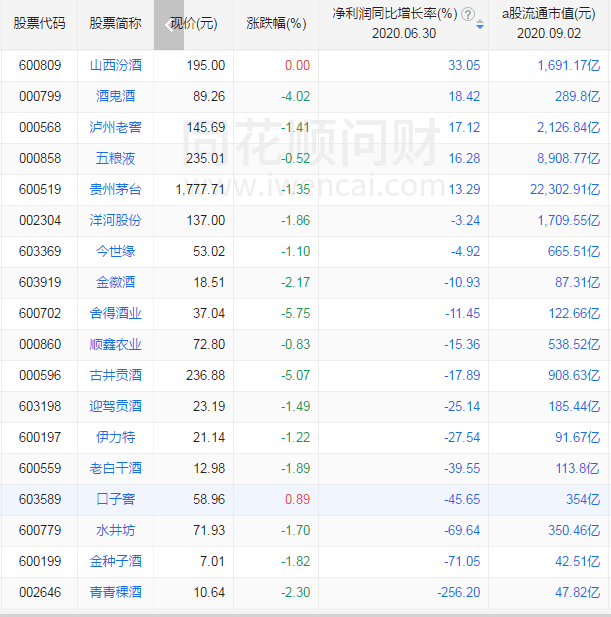Click the 股票简称 column header

point(115,24)
